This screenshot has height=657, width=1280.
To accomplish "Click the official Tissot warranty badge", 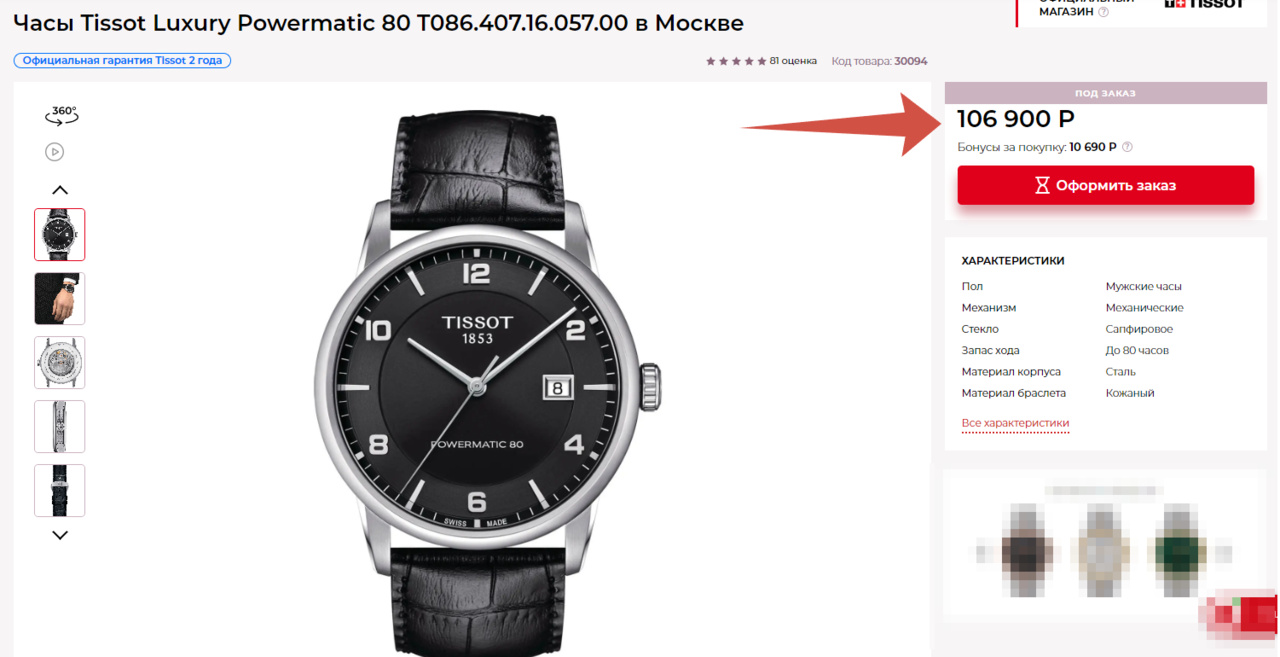I will coord(122,61).
